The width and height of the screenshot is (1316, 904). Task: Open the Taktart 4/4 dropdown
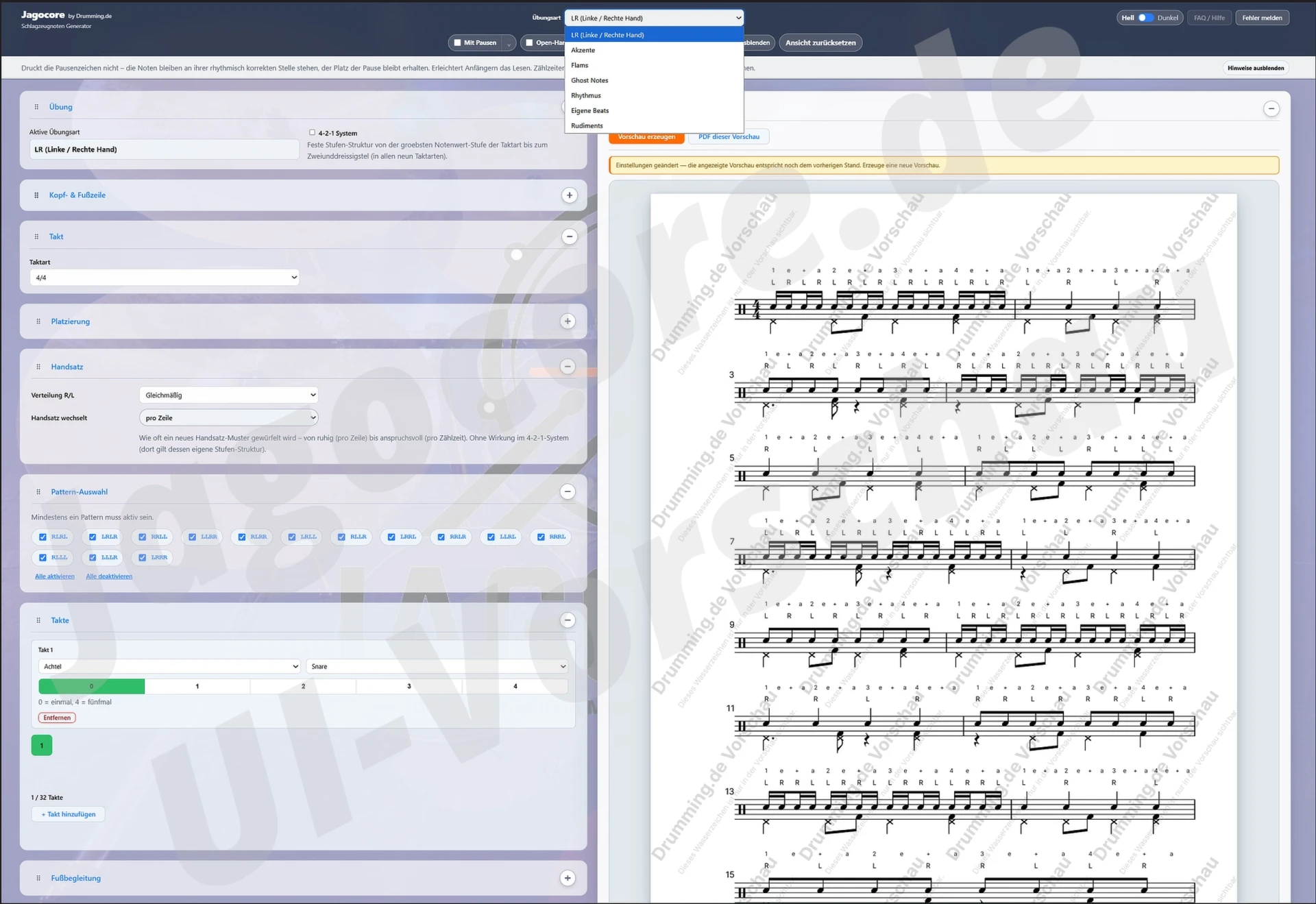(x=164, y=278)
